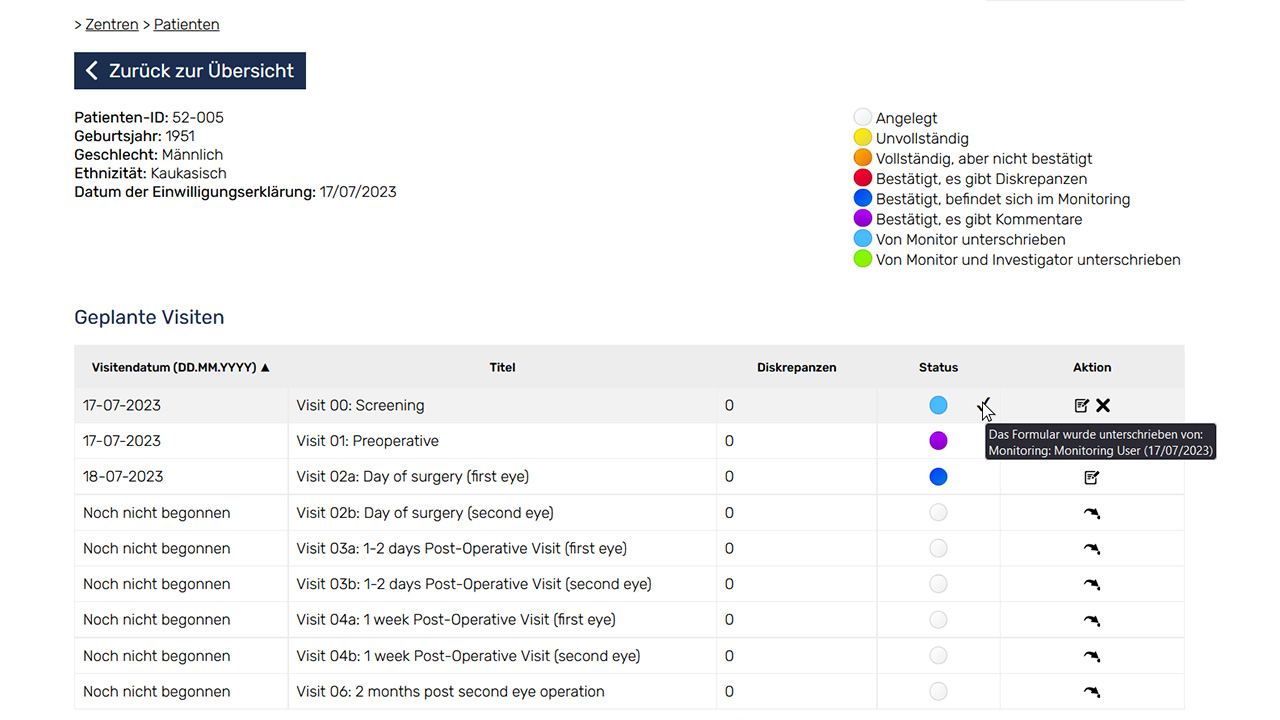Click the Titel column header
This screenshot has width=1280, height=720.
tap(502, 367)
